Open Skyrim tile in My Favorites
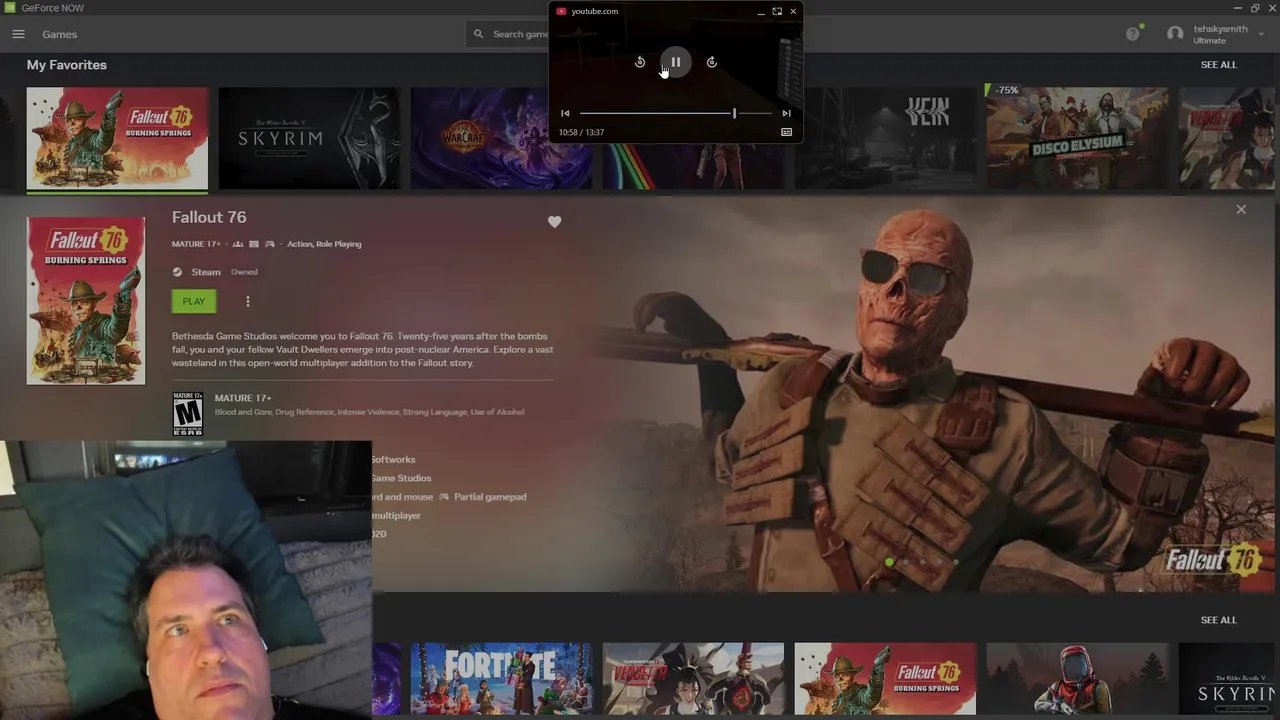1280x720 pixels. pyautogui.click(x=309, y=138)
